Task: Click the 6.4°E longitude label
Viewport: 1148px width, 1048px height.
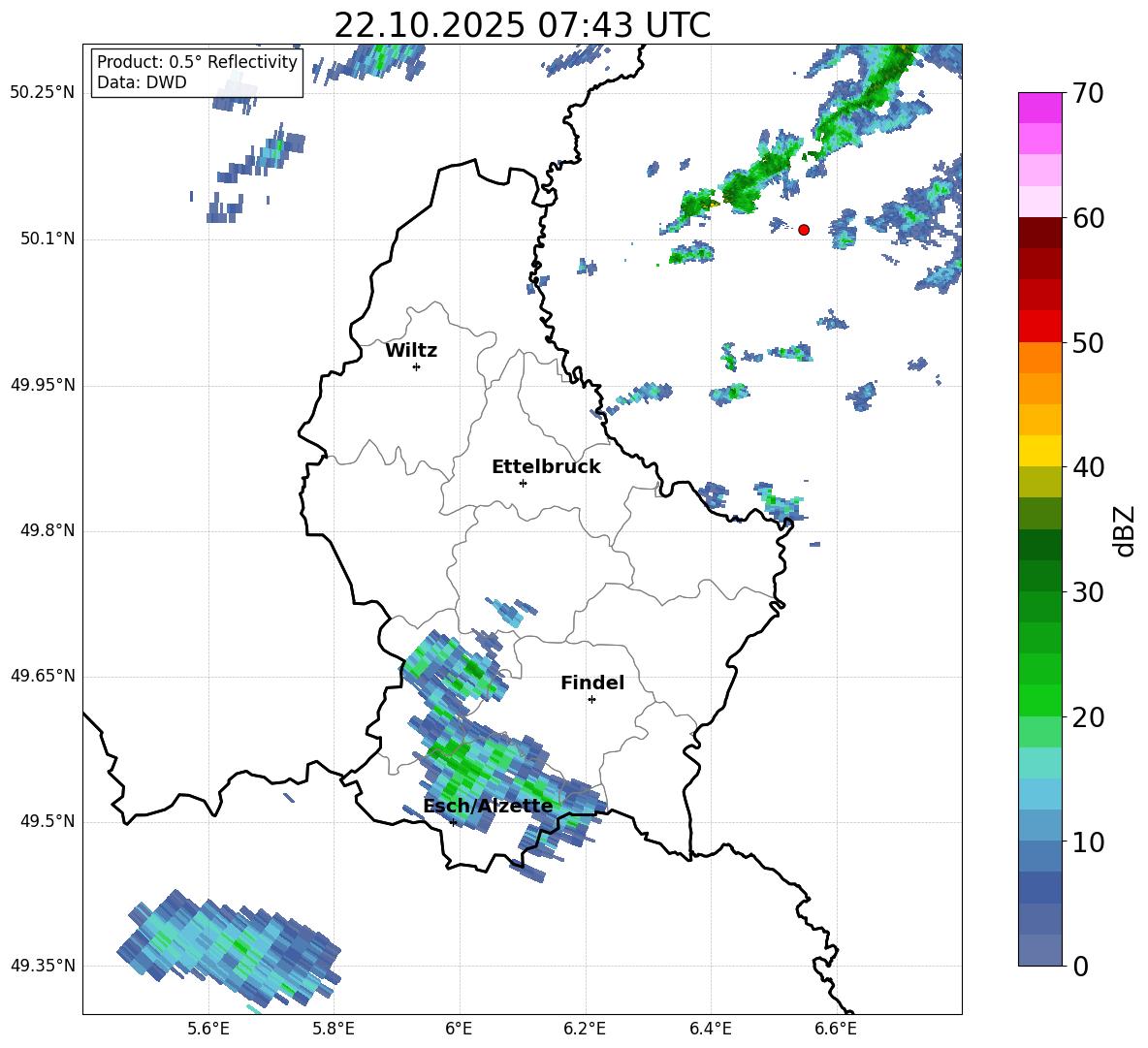Action: click(x=710, y=1029)
